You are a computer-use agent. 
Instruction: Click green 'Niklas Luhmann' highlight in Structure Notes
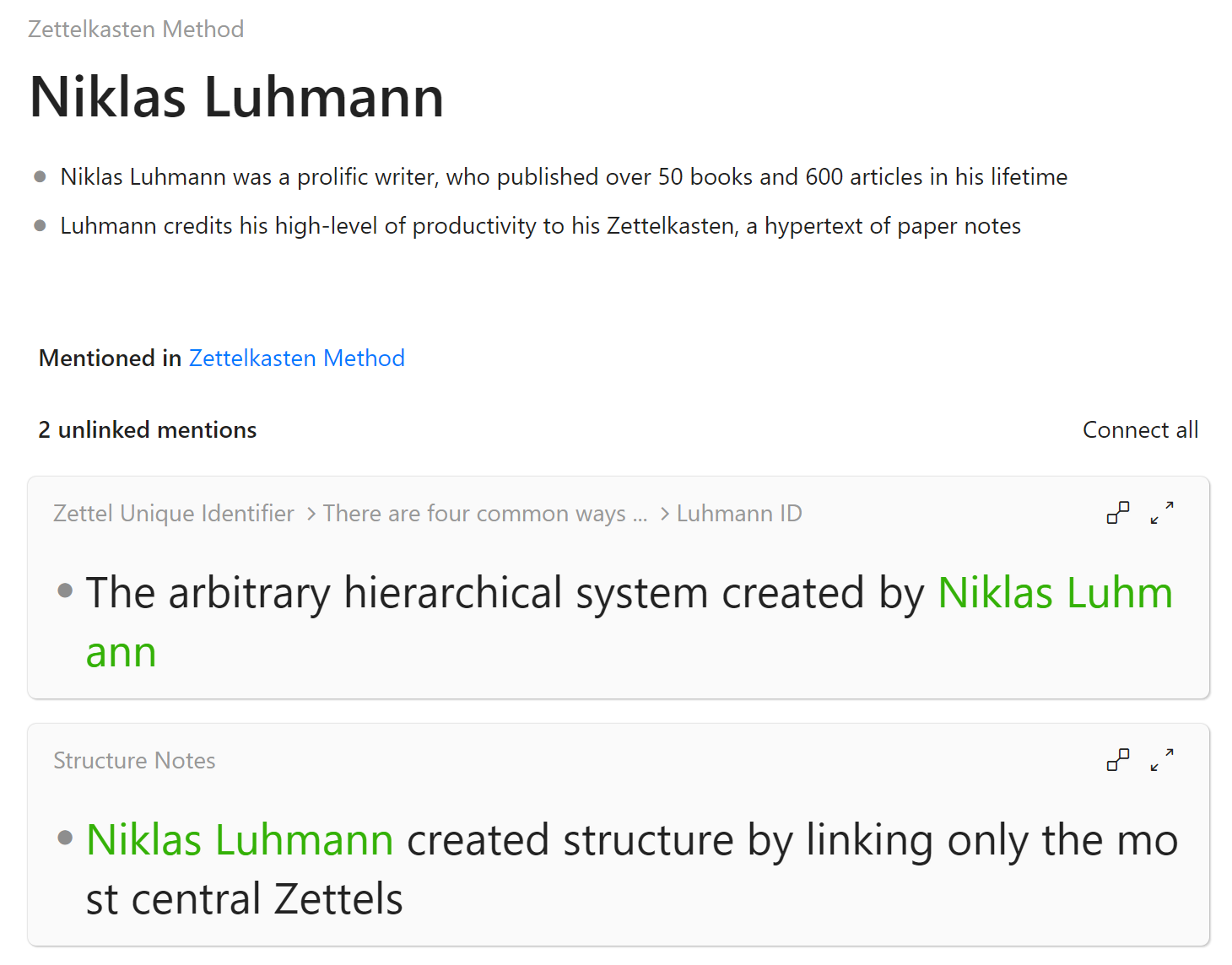(240, 840)
